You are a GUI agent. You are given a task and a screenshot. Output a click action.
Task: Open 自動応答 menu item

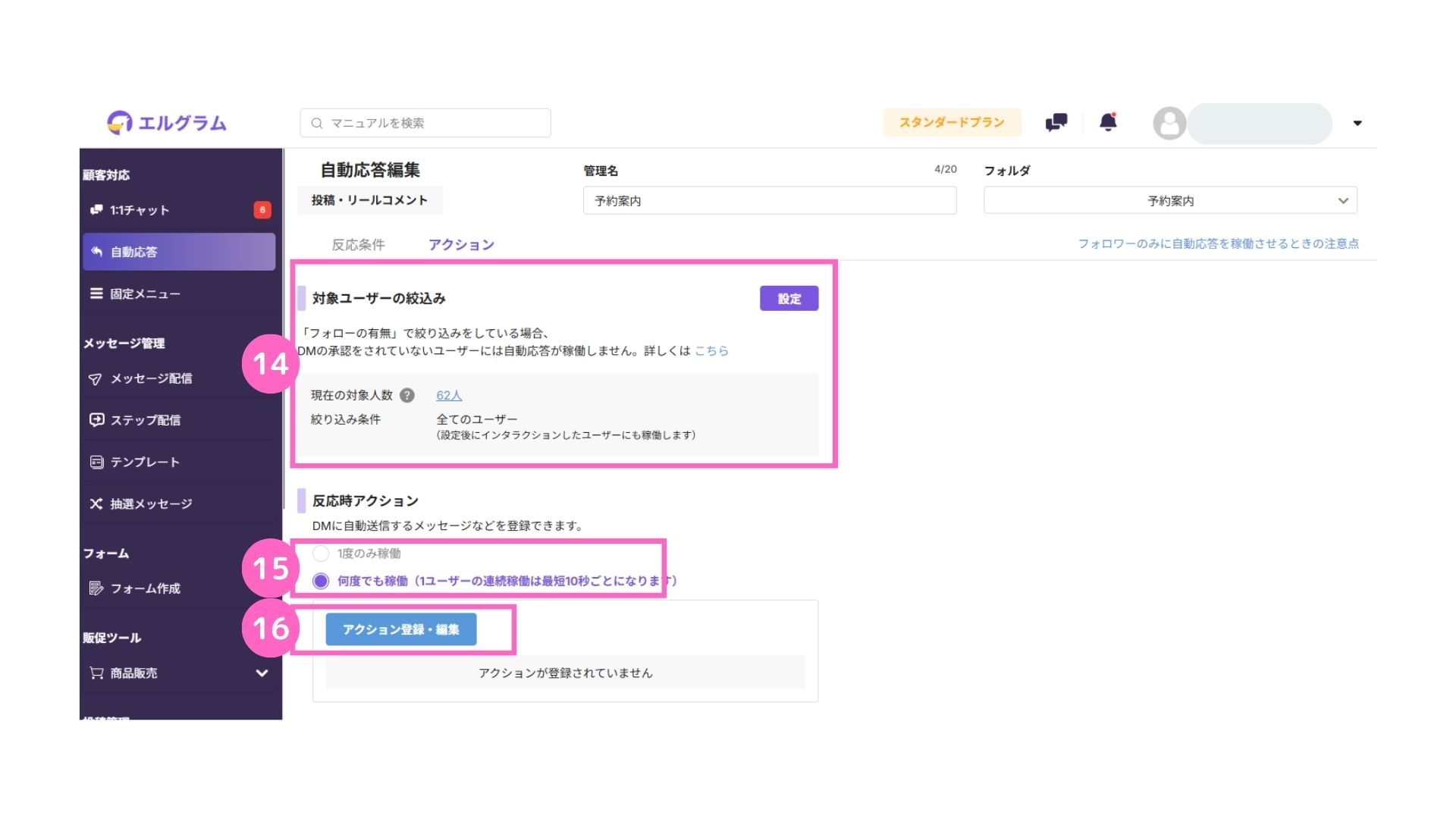coord(179,252)
